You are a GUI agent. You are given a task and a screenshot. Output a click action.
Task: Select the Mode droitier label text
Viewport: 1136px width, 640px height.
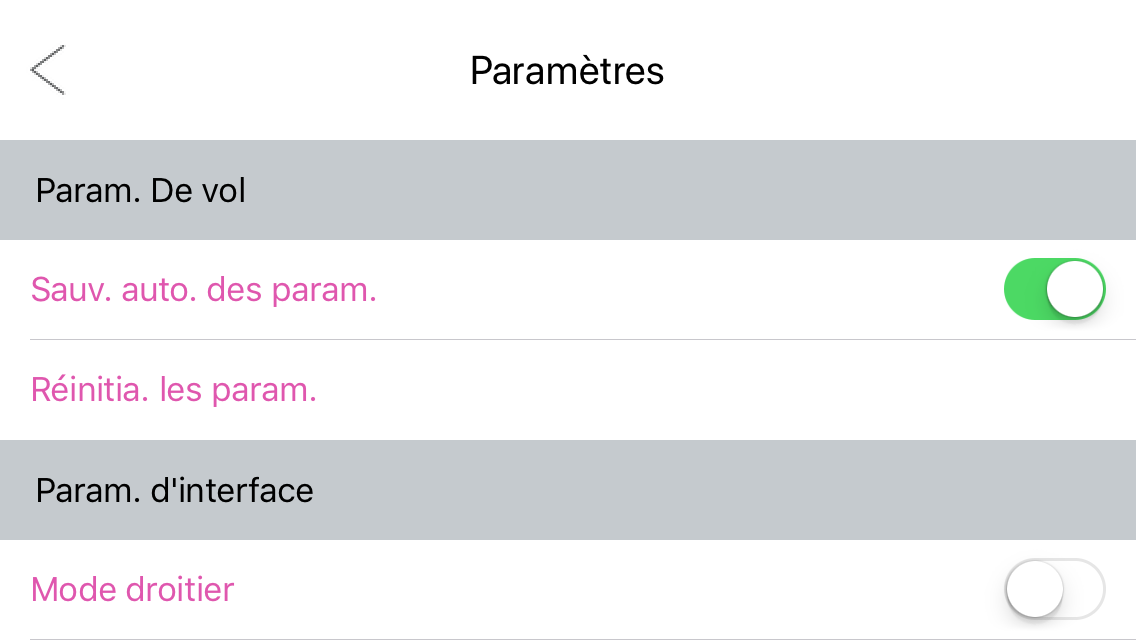click(133, 589)
